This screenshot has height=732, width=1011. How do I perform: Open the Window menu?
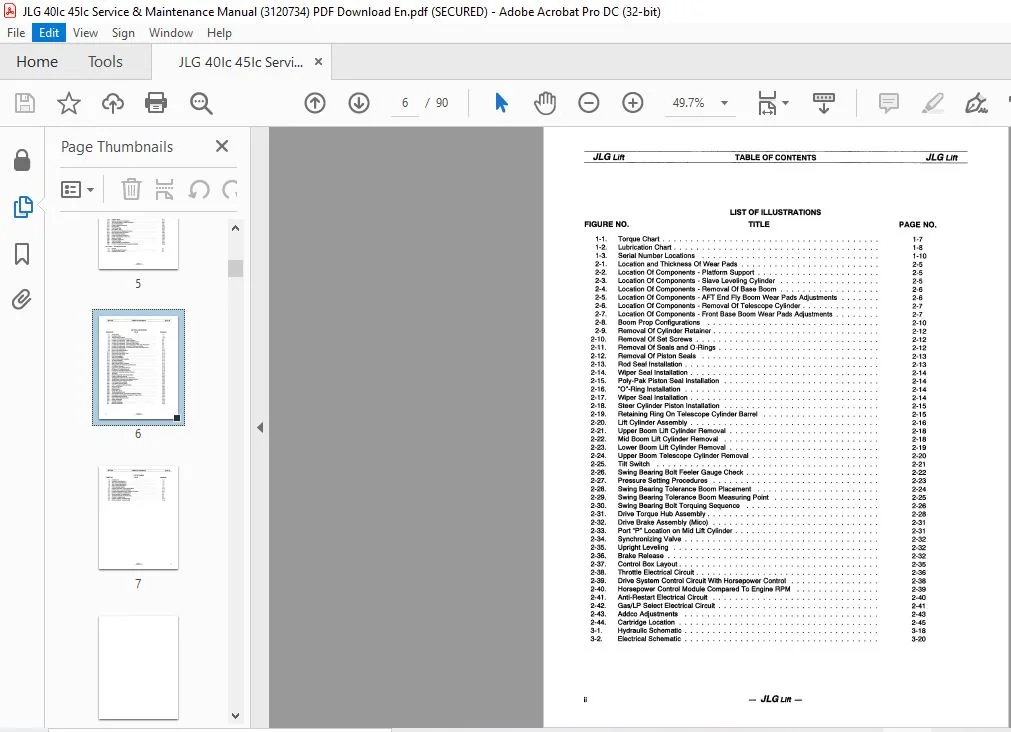[x=171, y=33]
